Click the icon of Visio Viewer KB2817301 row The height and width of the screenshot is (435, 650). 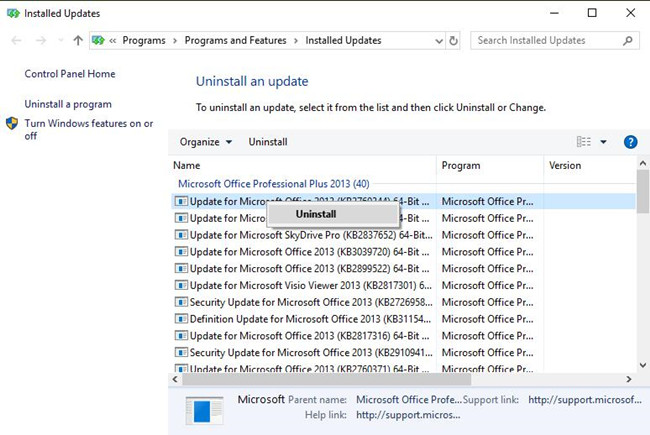tap(181, 286)
